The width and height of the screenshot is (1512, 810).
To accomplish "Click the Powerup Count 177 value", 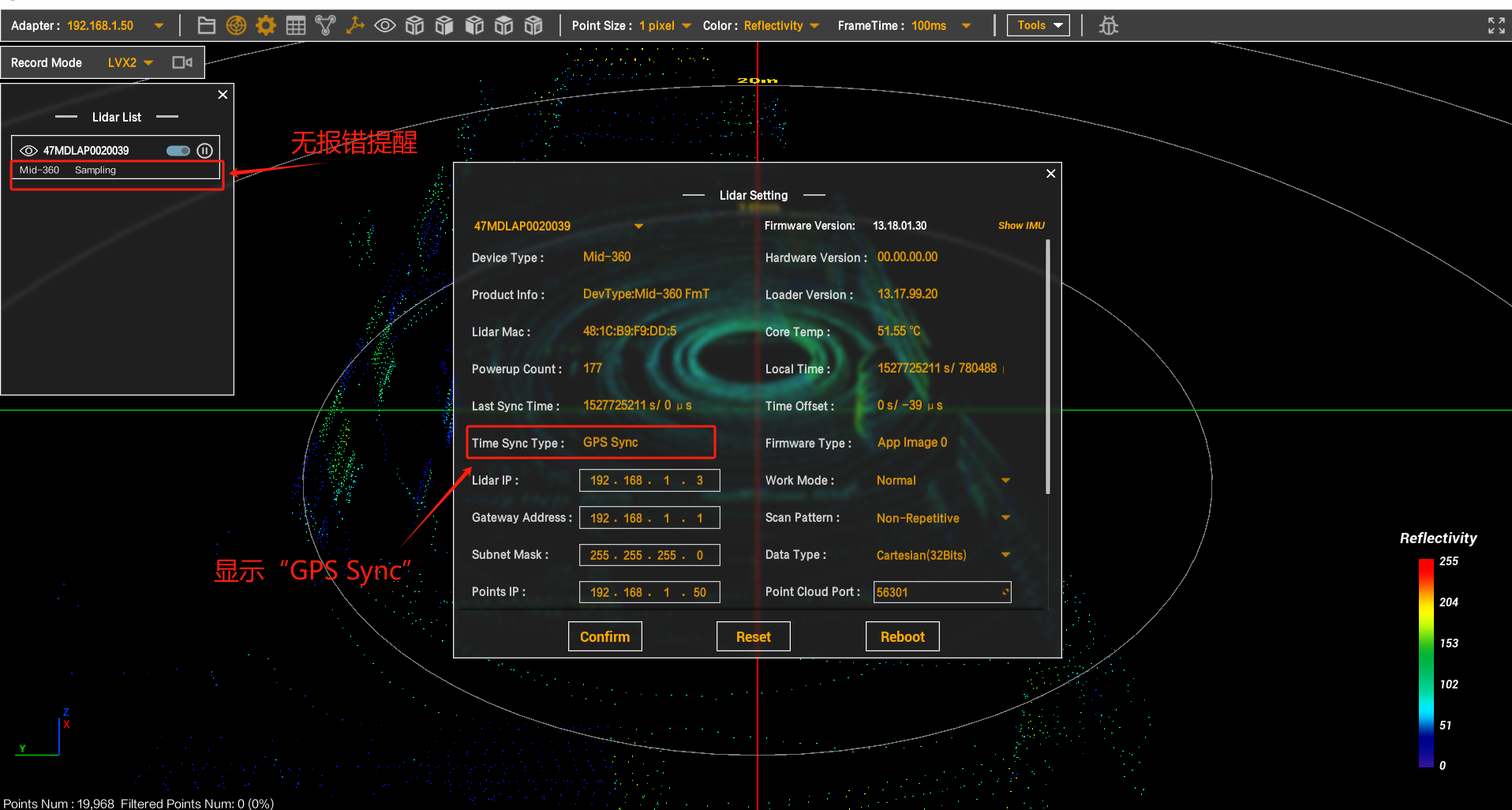I will [x=593, y=369].
